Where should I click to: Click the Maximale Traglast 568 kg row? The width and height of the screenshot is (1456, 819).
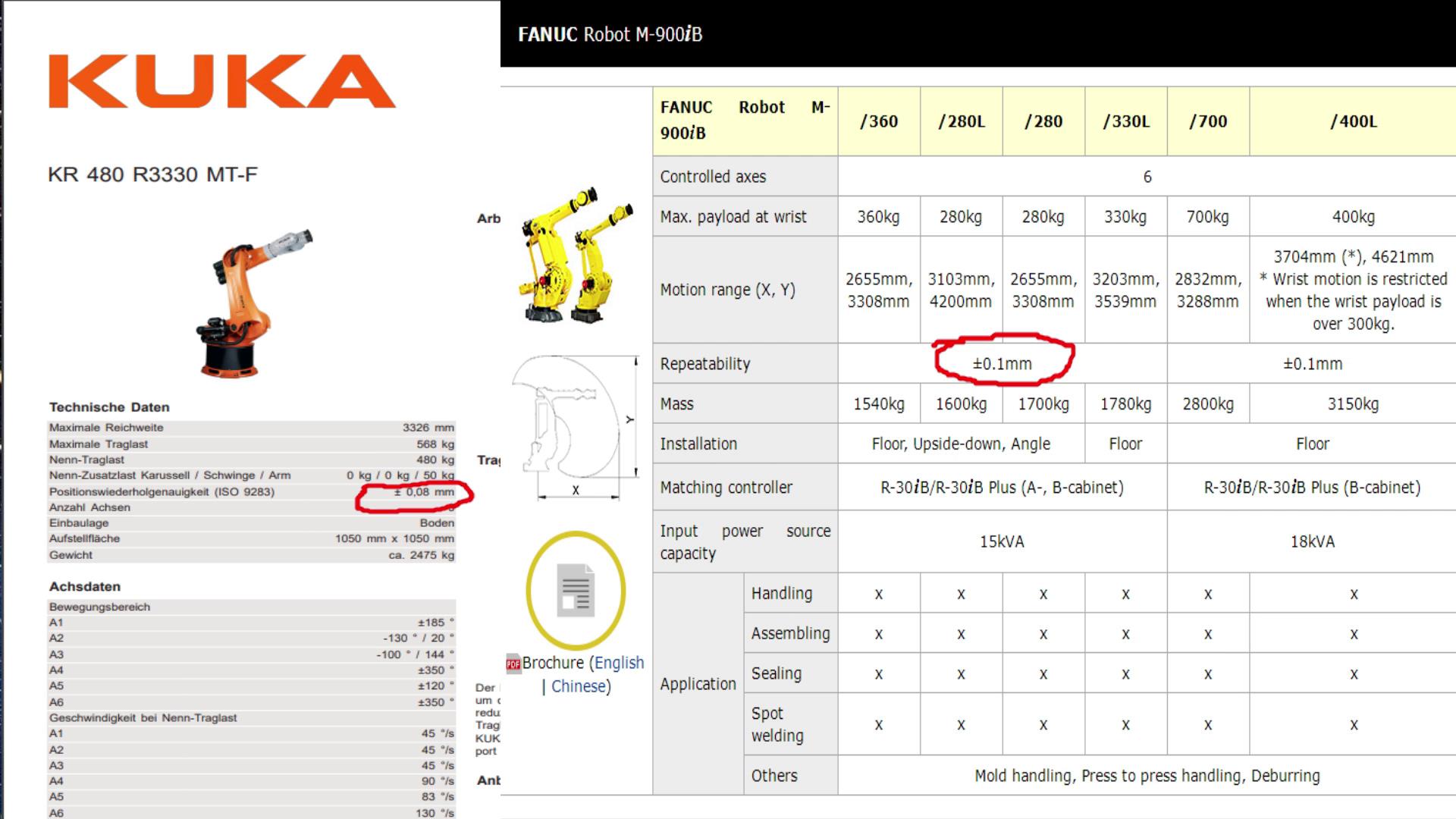pyautogui.click(x=251, y=444)
